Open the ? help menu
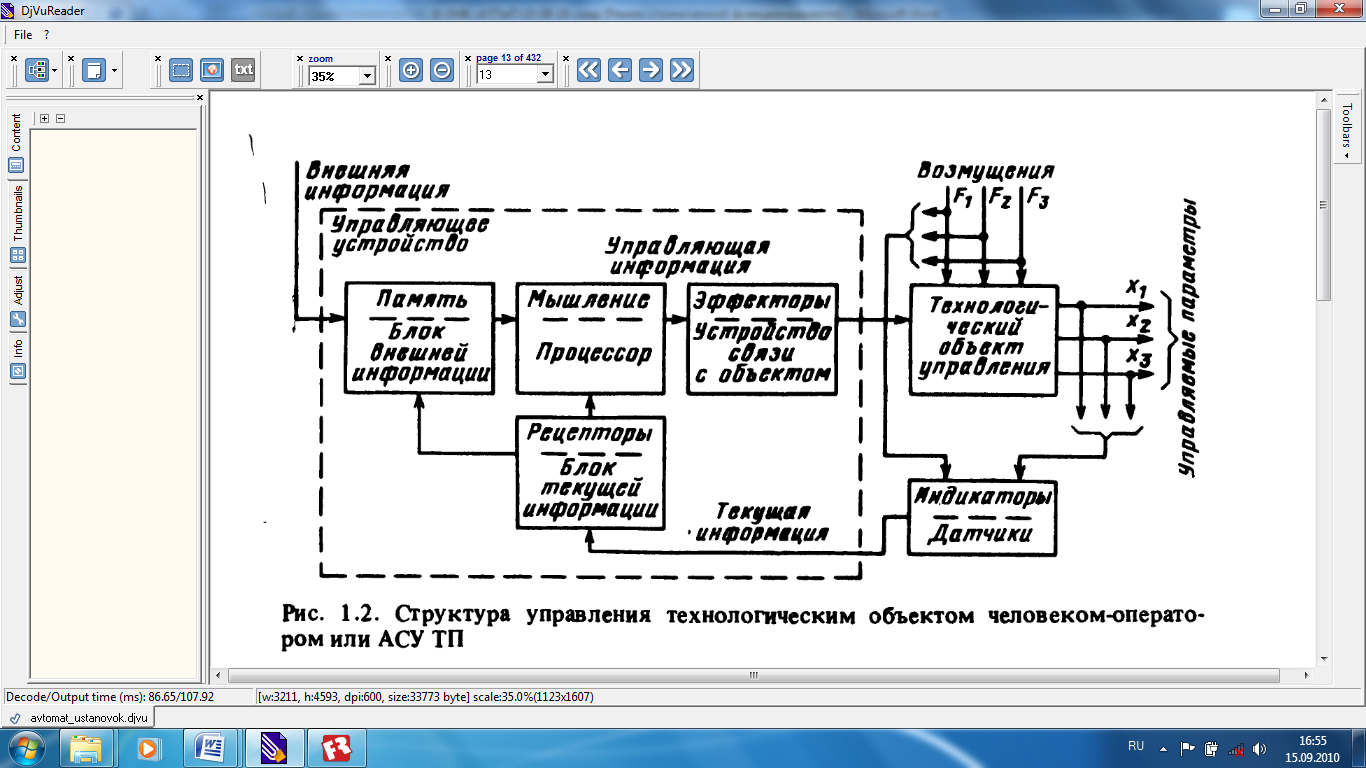This screenshot has width=1366, height=768. click(47, 35)
